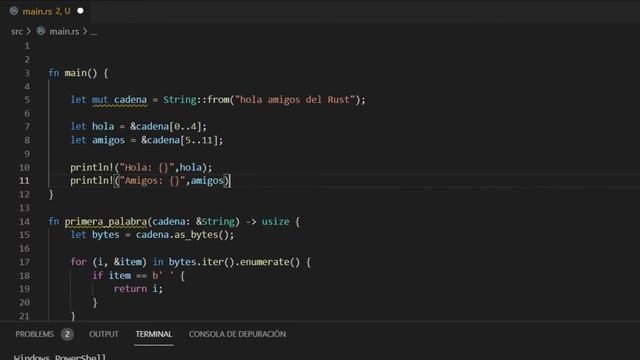Click line number 14 in gutter
This screenshot has width=640, height=360.
tap(24, 222)
